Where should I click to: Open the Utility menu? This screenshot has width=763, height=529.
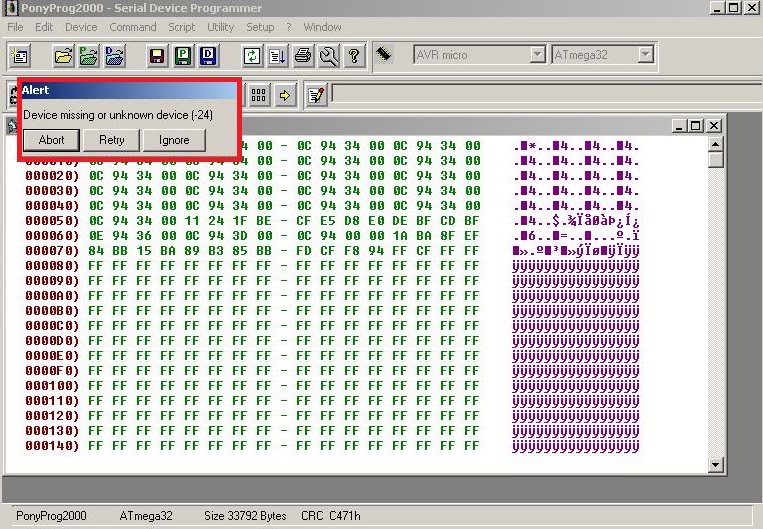[220, 27]
